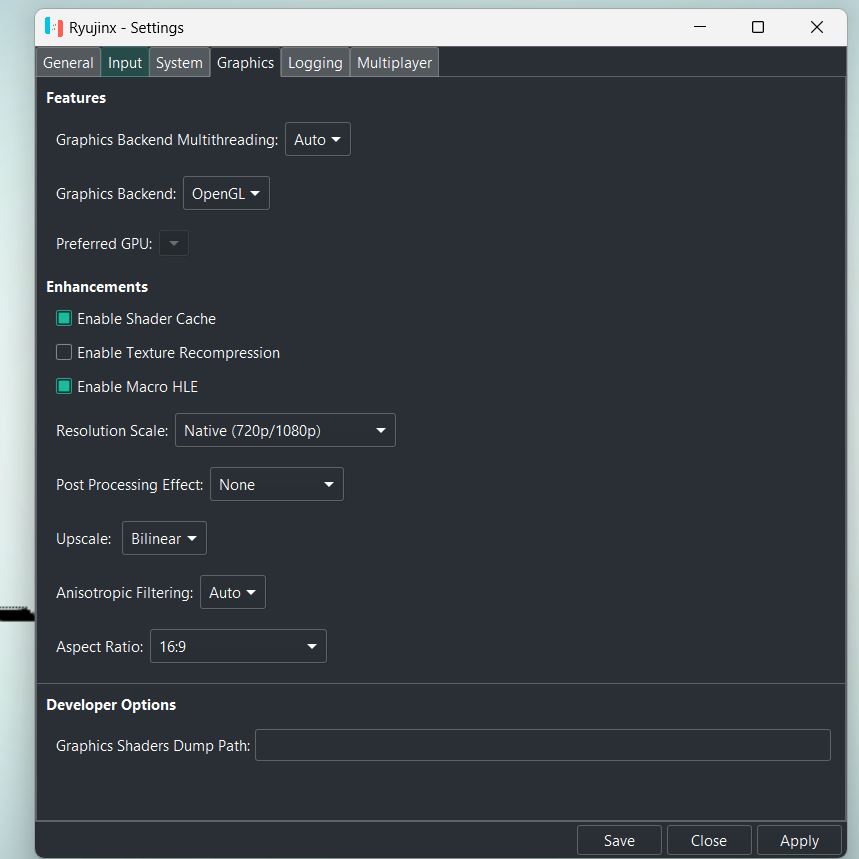Open the Input tab
This screenshot has height=859, width=859.
coord(125,63)
